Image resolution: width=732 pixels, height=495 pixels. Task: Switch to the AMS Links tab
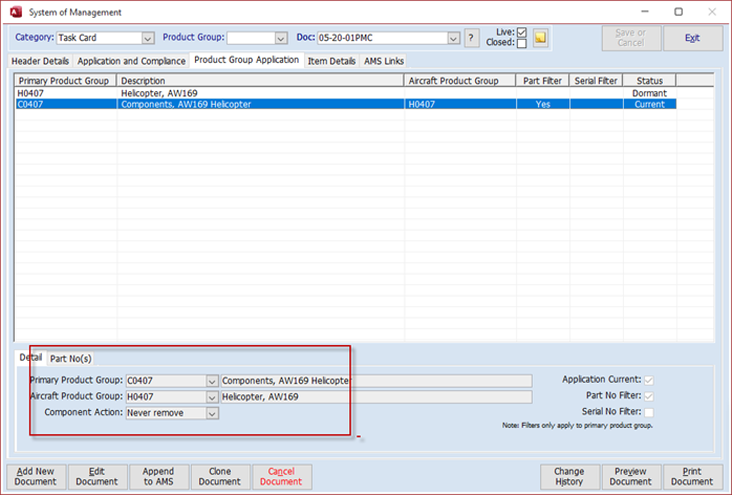pos(384,61)
